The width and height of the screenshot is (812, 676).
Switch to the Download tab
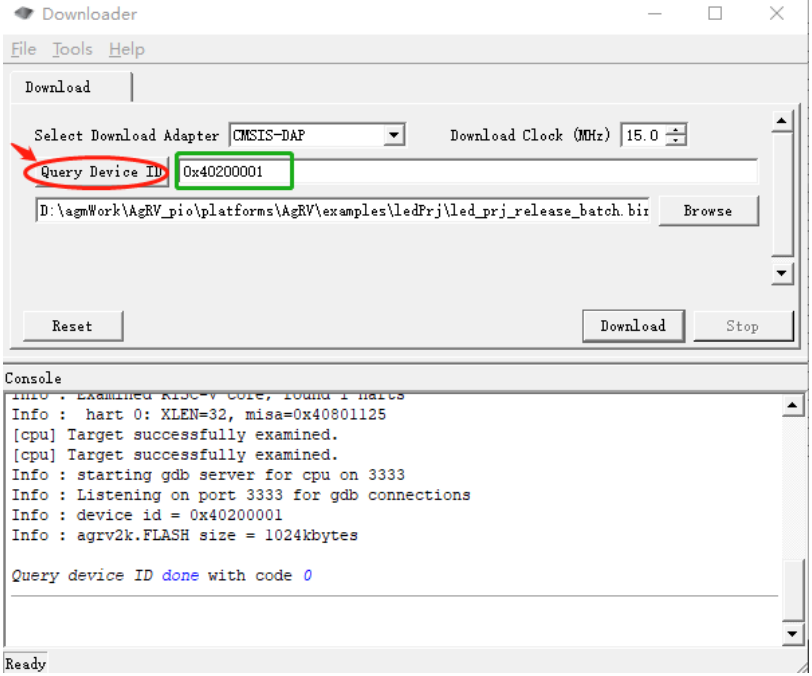(58, 87)
